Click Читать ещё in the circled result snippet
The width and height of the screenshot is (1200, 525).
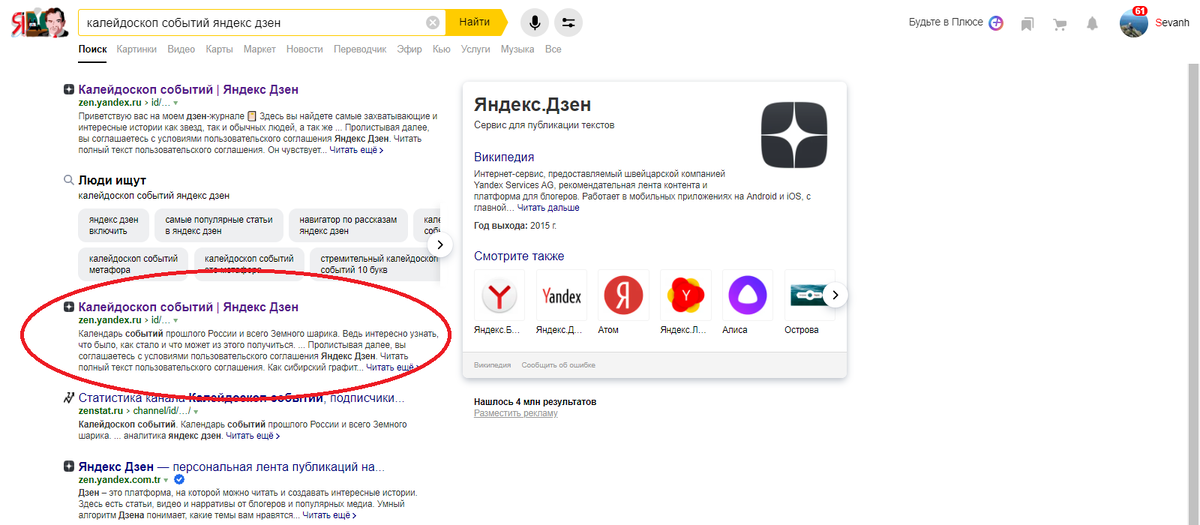tap(394, 368)
